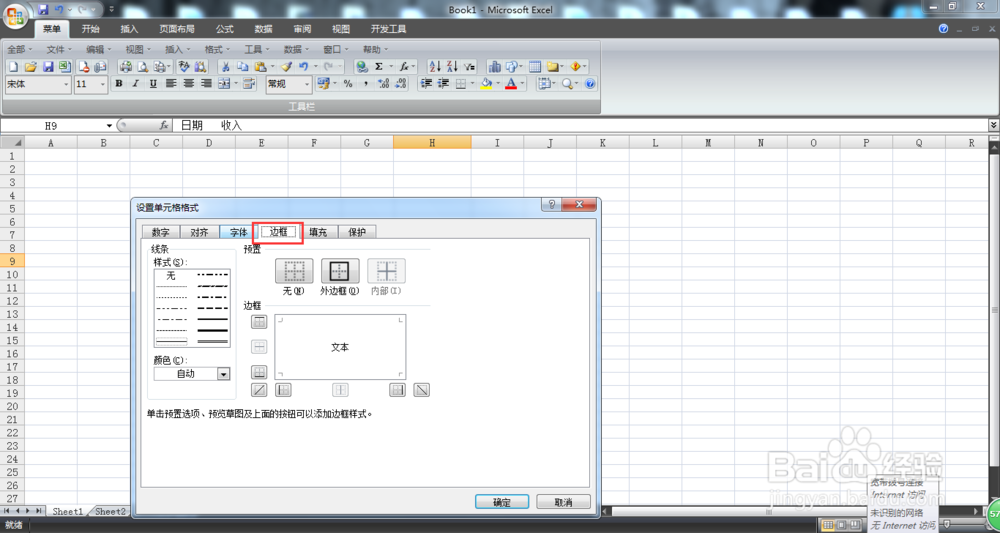
Task: Open the 工具 classic menu
Action: pos(256,49)
